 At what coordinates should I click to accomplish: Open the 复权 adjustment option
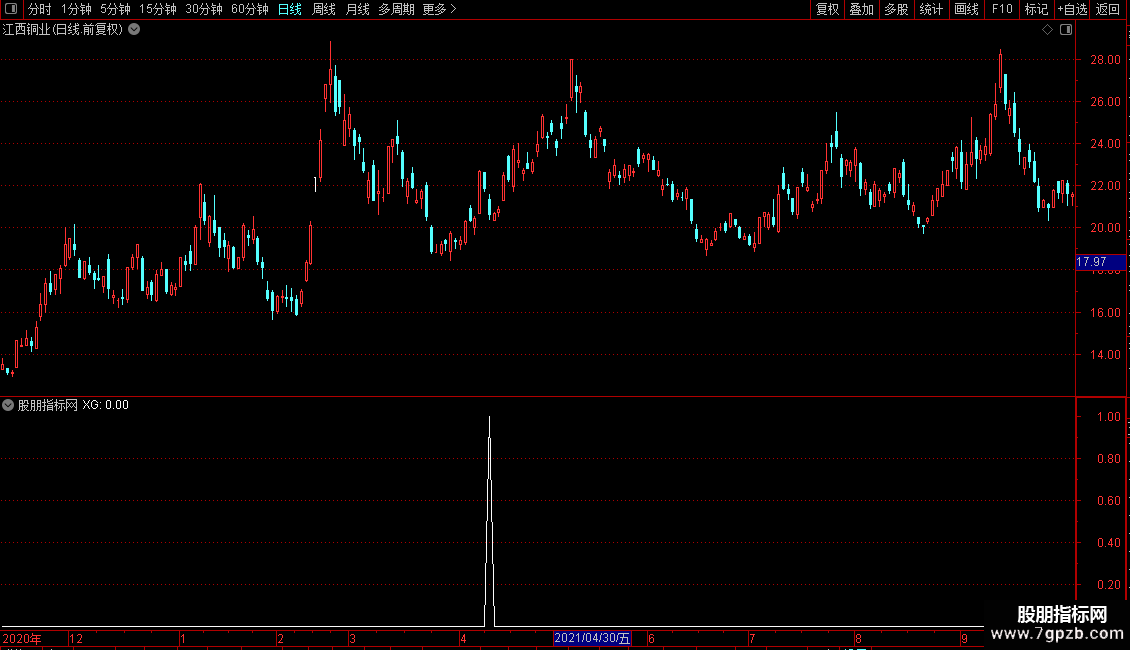[x=827, y=9]
